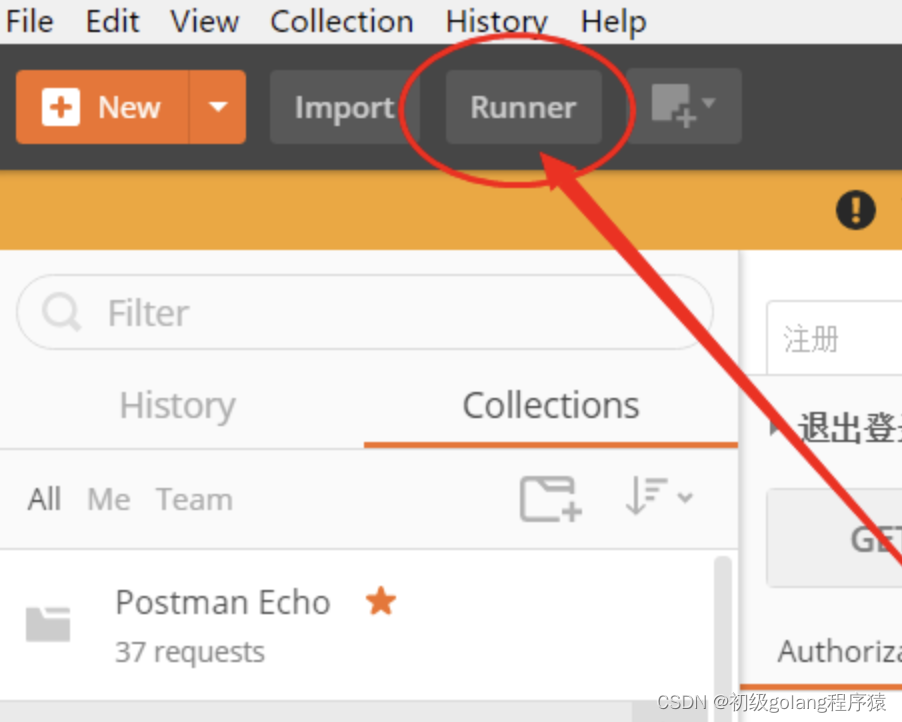Click the warning notification icon
This screenshot has width=902, height=722.
pyautogui.click(x=855, y=210)
